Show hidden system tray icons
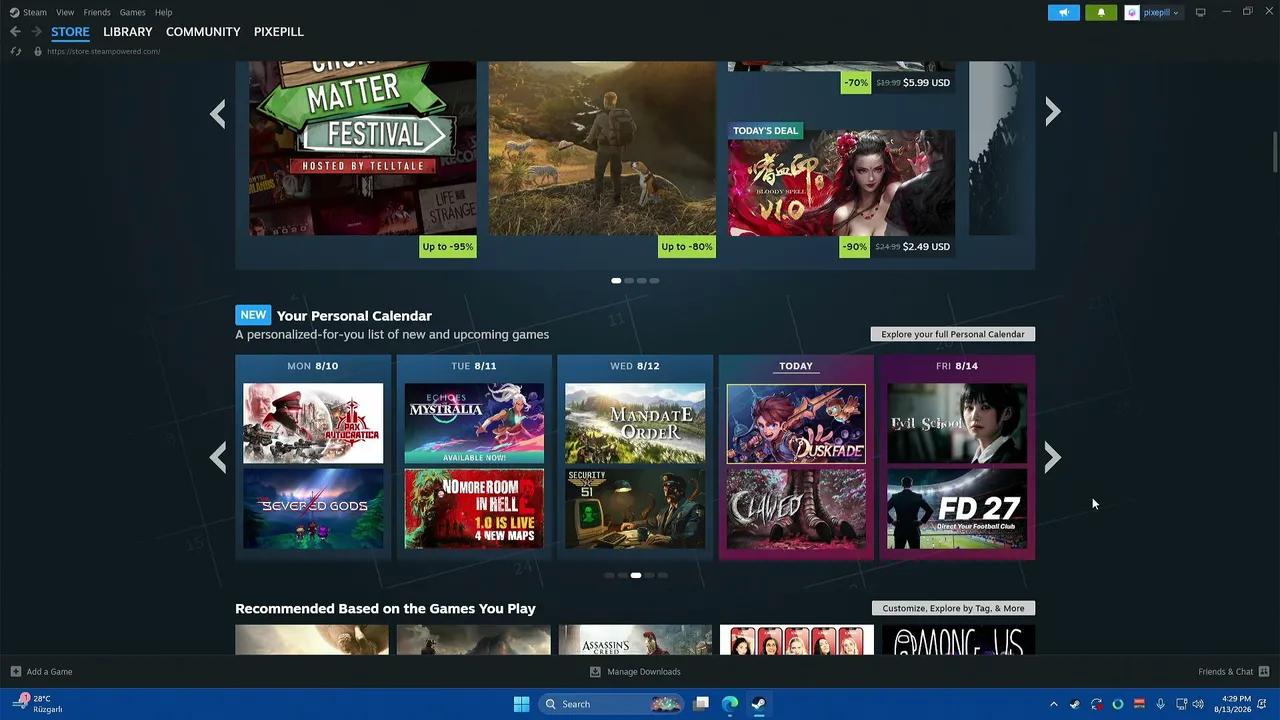1280x720 pixels. [x=1053, y=704]
